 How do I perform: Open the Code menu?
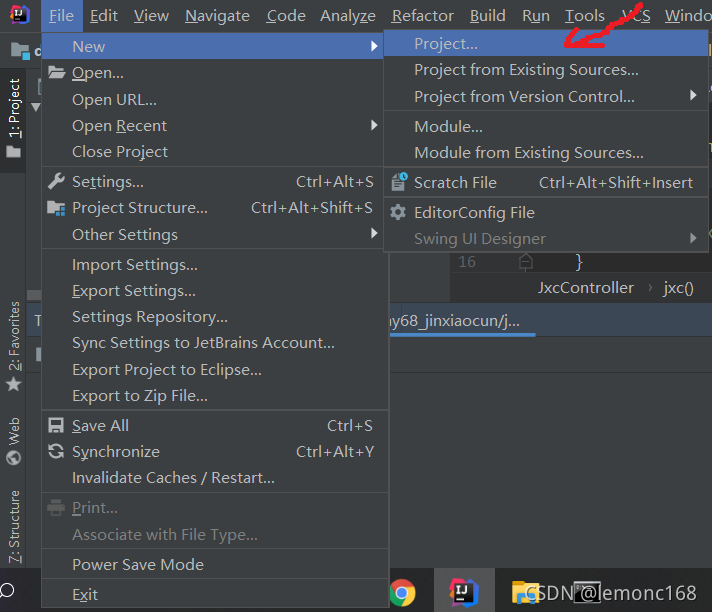[x=286, y=16]
